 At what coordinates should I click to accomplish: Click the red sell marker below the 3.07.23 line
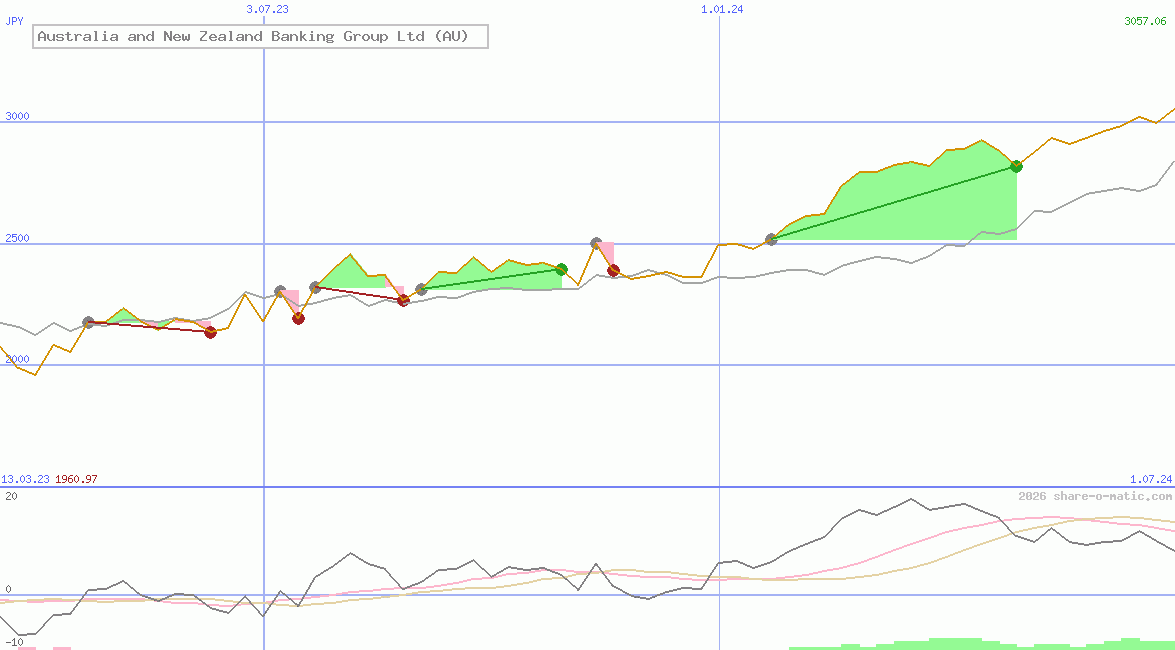point(298,318)
